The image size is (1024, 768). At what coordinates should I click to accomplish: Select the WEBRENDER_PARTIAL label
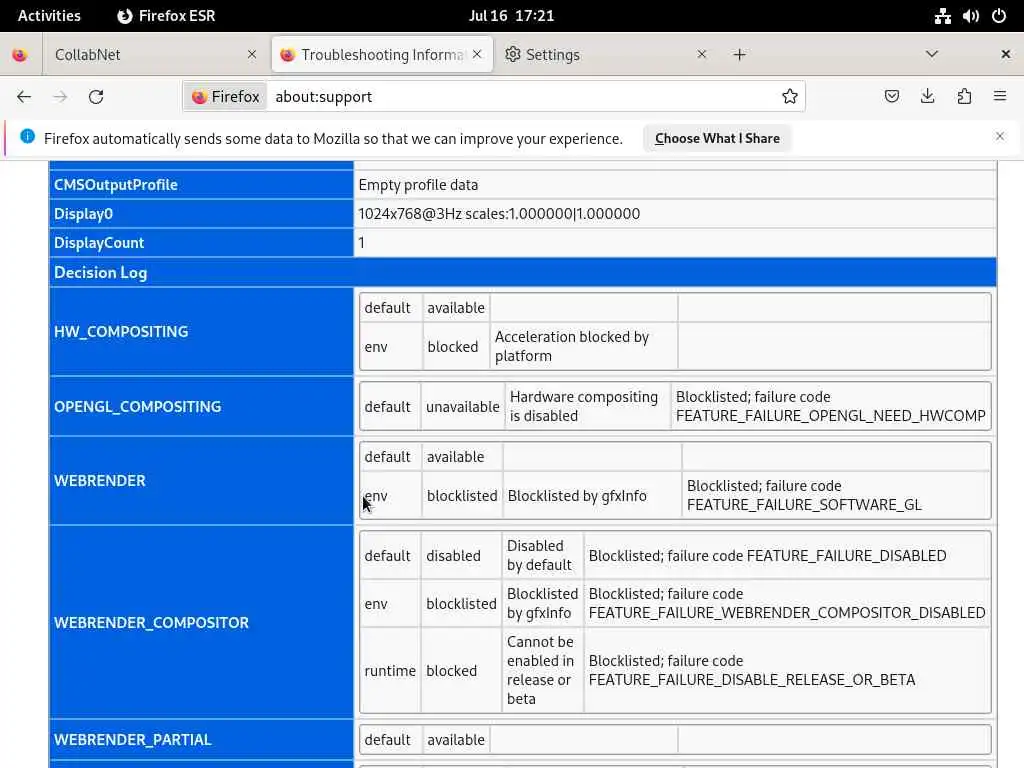click(133, 740)
